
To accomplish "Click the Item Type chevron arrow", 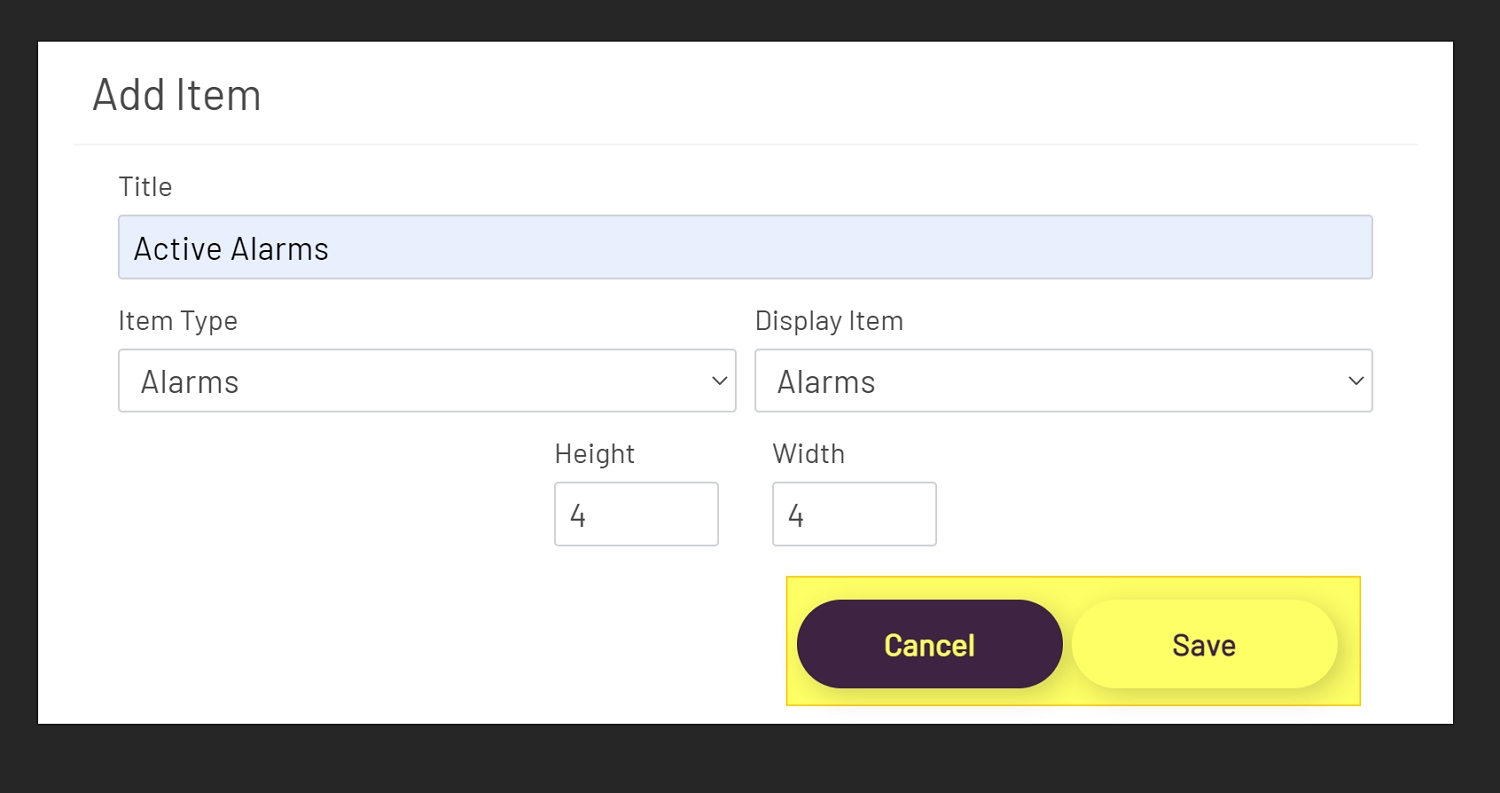I will pyautogui.click(x=718, y=381).
